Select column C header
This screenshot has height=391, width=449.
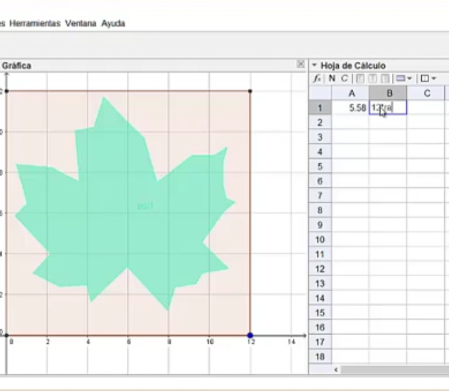[x=426, y=93]
